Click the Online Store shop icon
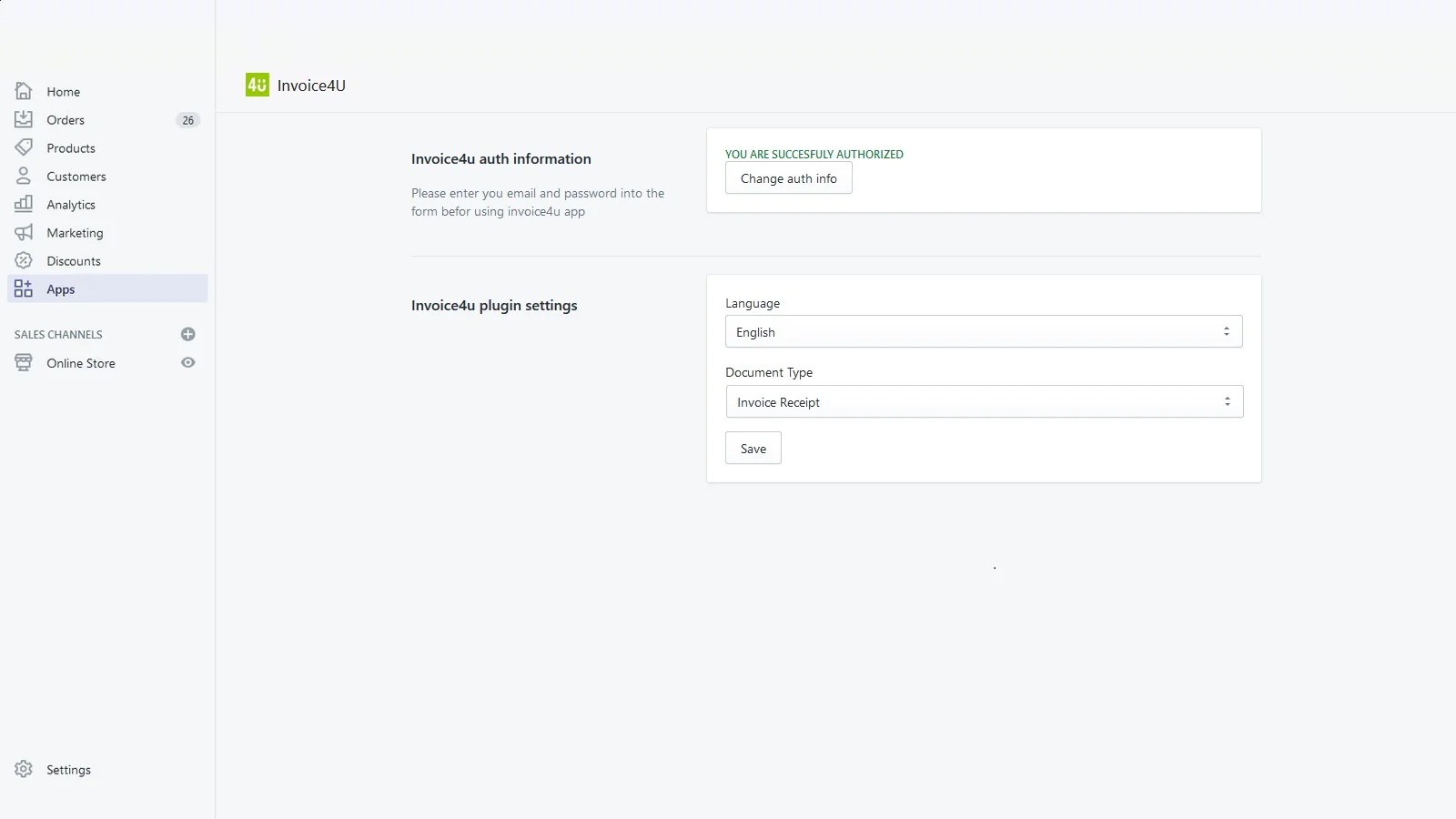 pos(24,362)
